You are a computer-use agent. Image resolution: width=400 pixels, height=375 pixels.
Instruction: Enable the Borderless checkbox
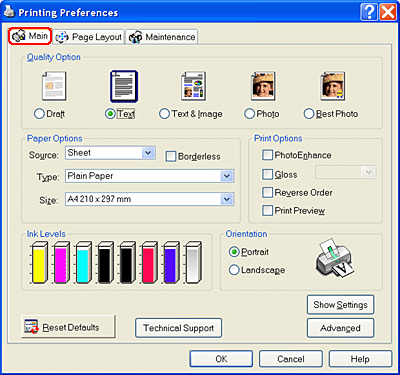pos(171,156)
